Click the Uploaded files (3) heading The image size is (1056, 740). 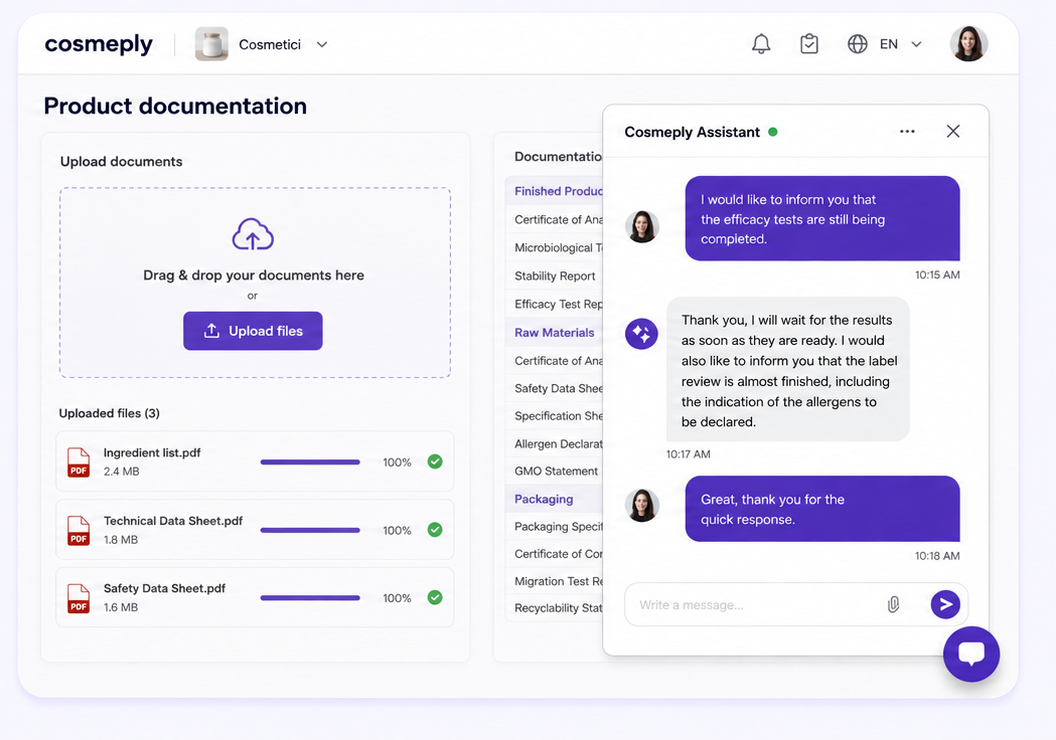(x=109, y=413)
